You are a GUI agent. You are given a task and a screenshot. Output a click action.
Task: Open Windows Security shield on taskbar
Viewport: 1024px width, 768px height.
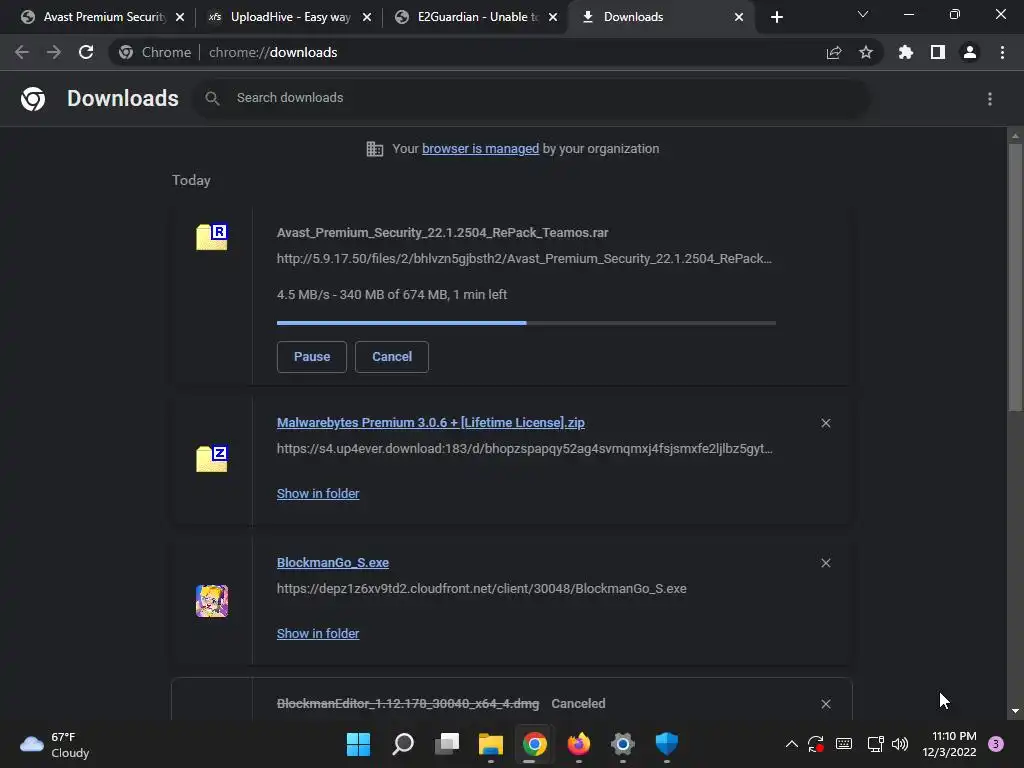[667, 744]
